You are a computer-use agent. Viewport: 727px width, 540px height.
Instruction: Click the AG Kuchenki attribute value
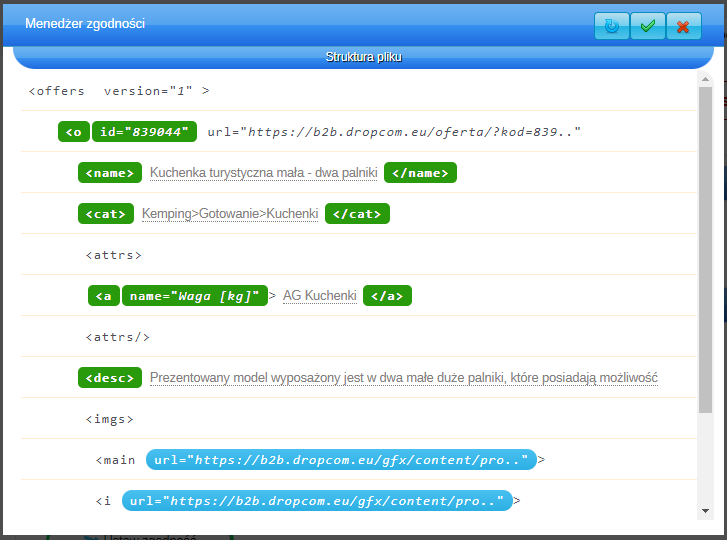319,296
